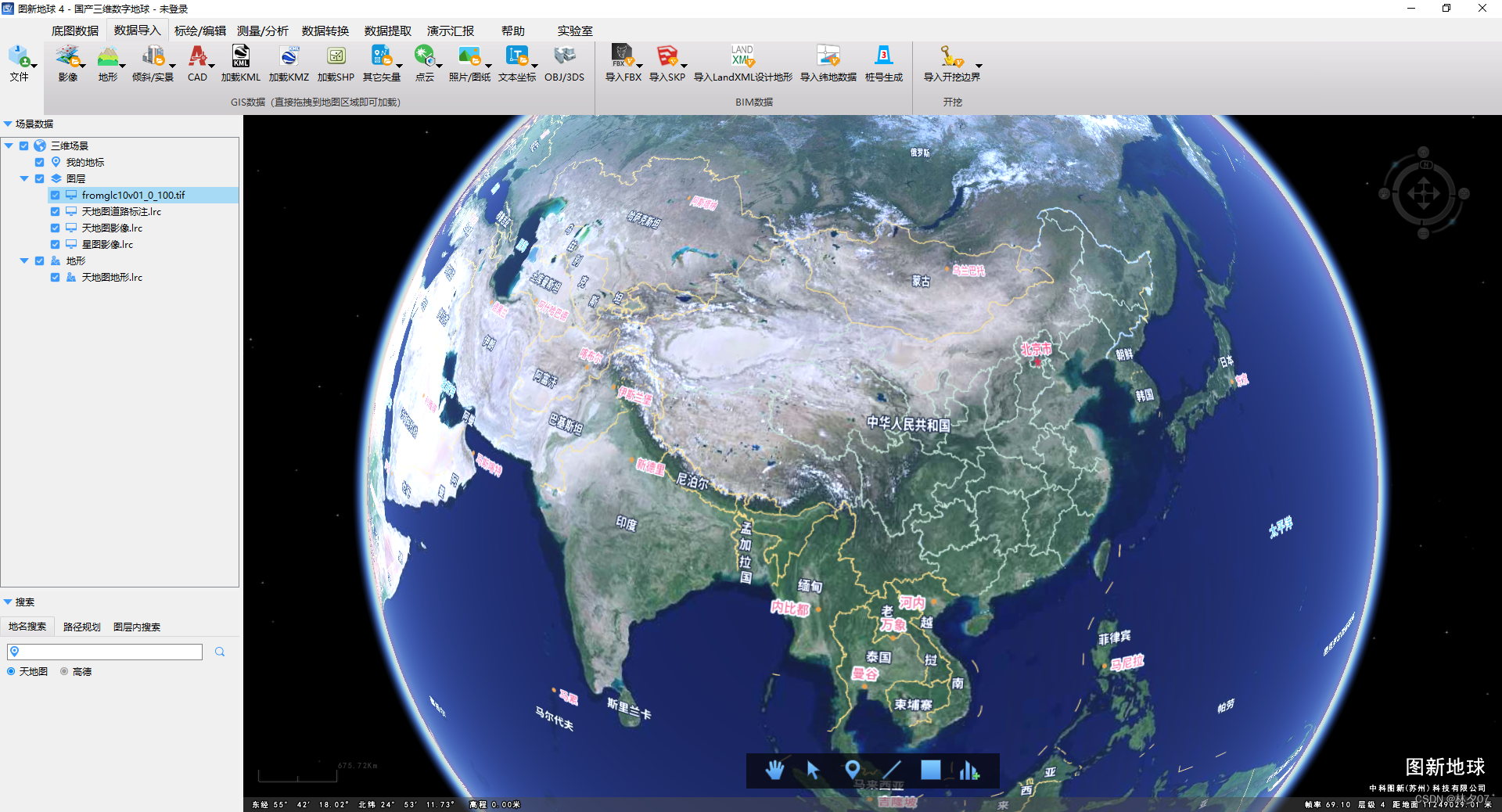
Task: Switch to 图层内搜索 tab
Action: click(x=137, y=627)
